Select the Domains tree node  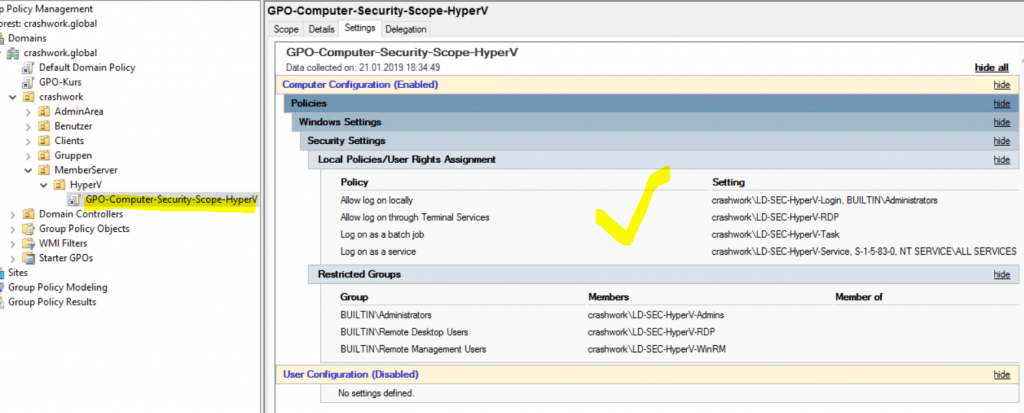tap(27, 38)
